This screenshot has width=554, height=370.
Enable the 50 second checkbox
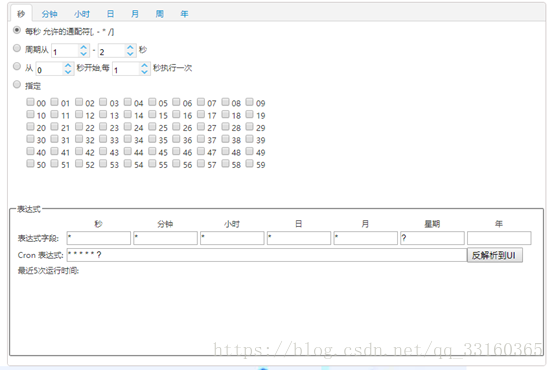(x=30, y=163)
